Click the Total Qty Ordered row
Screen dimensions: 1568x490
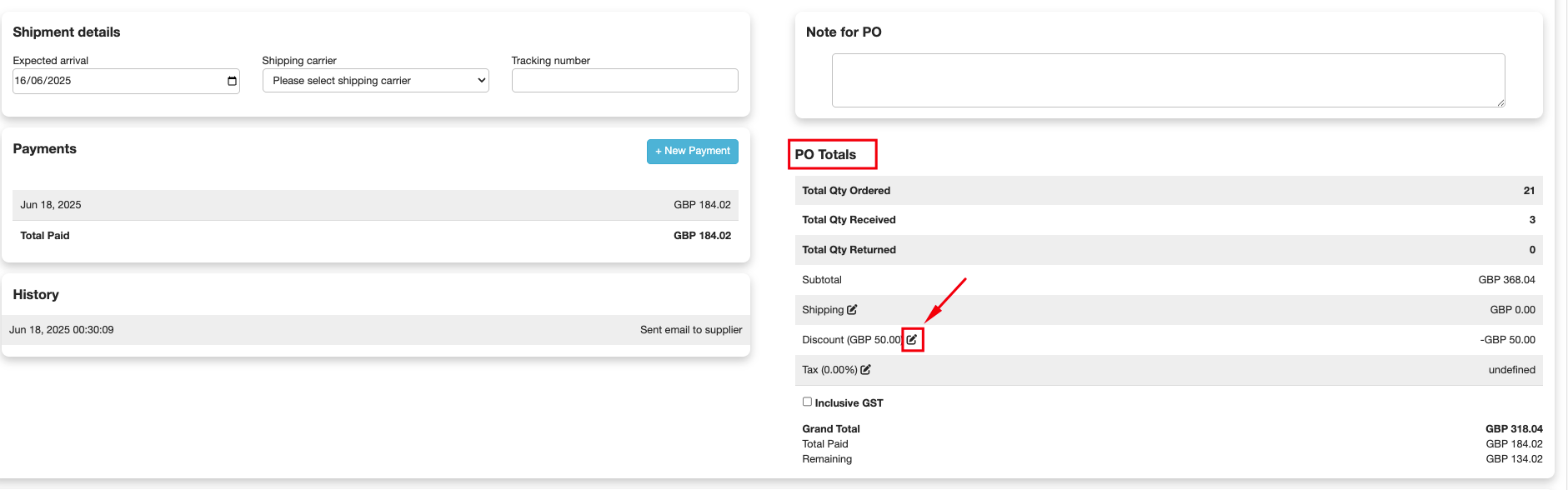[1169, 191]
